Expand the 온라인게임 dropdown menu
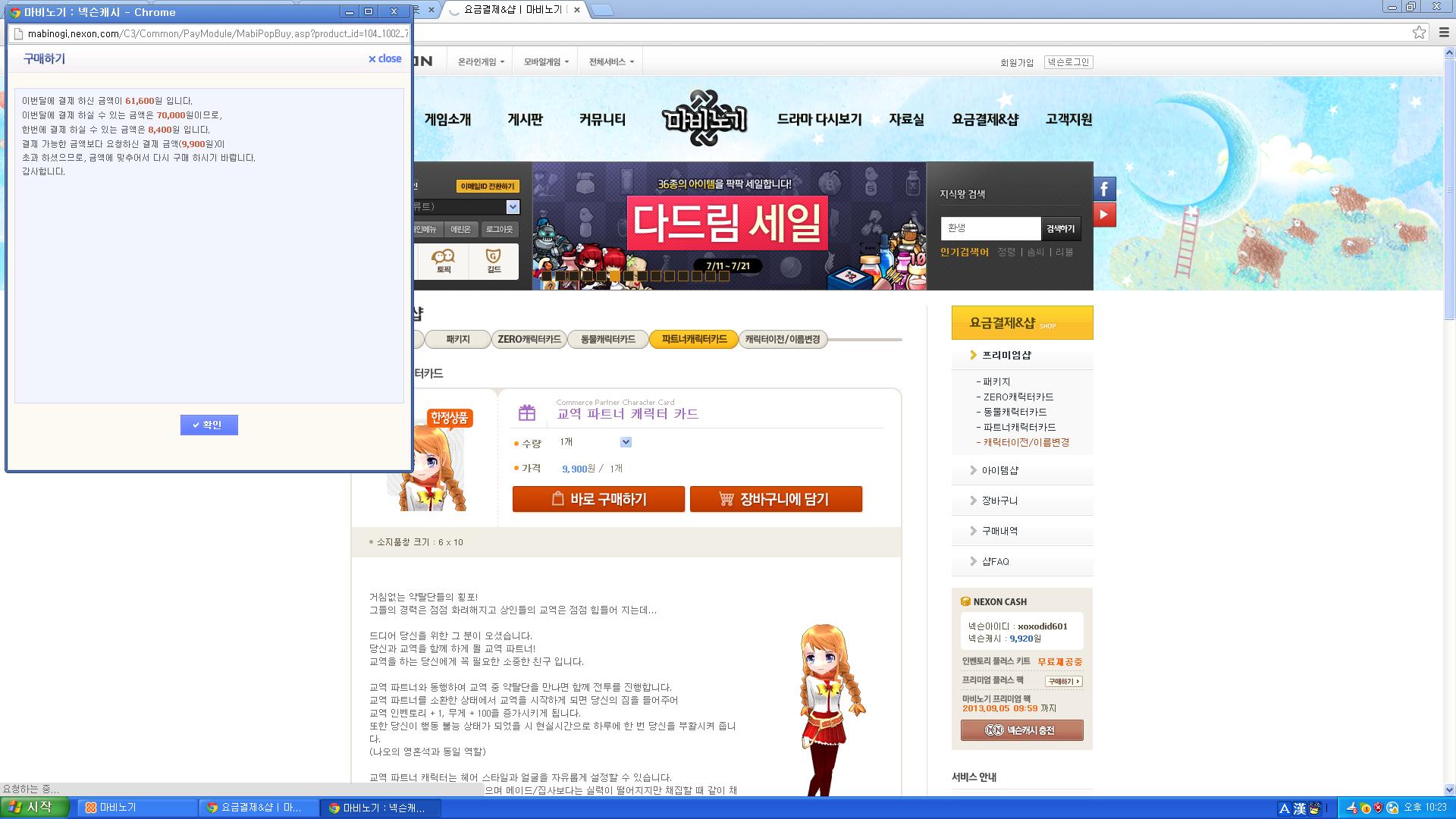This screenshot has width=1456, height=819. click(x=481, y=62)
